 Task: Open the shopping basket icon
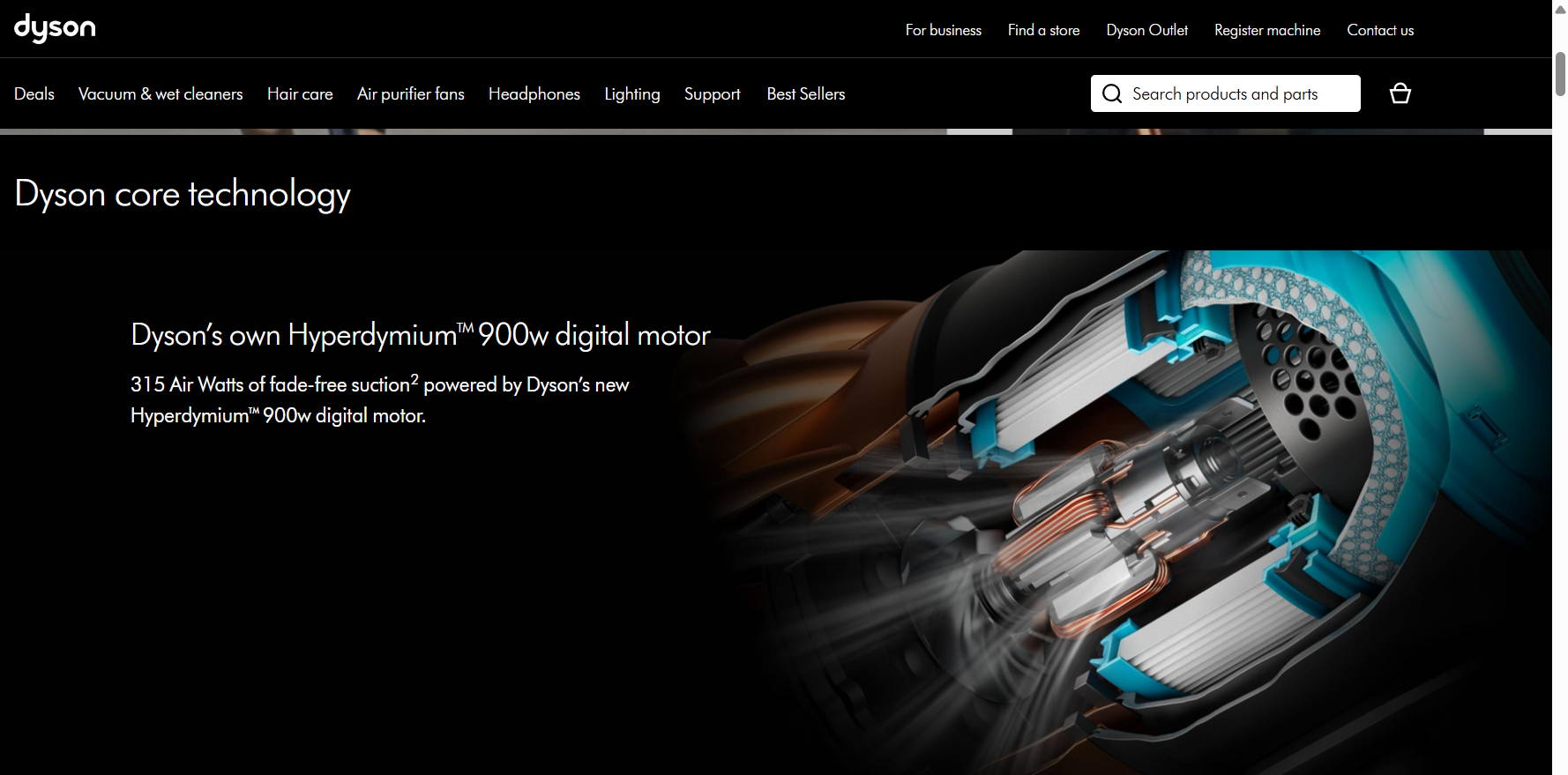1400,93
